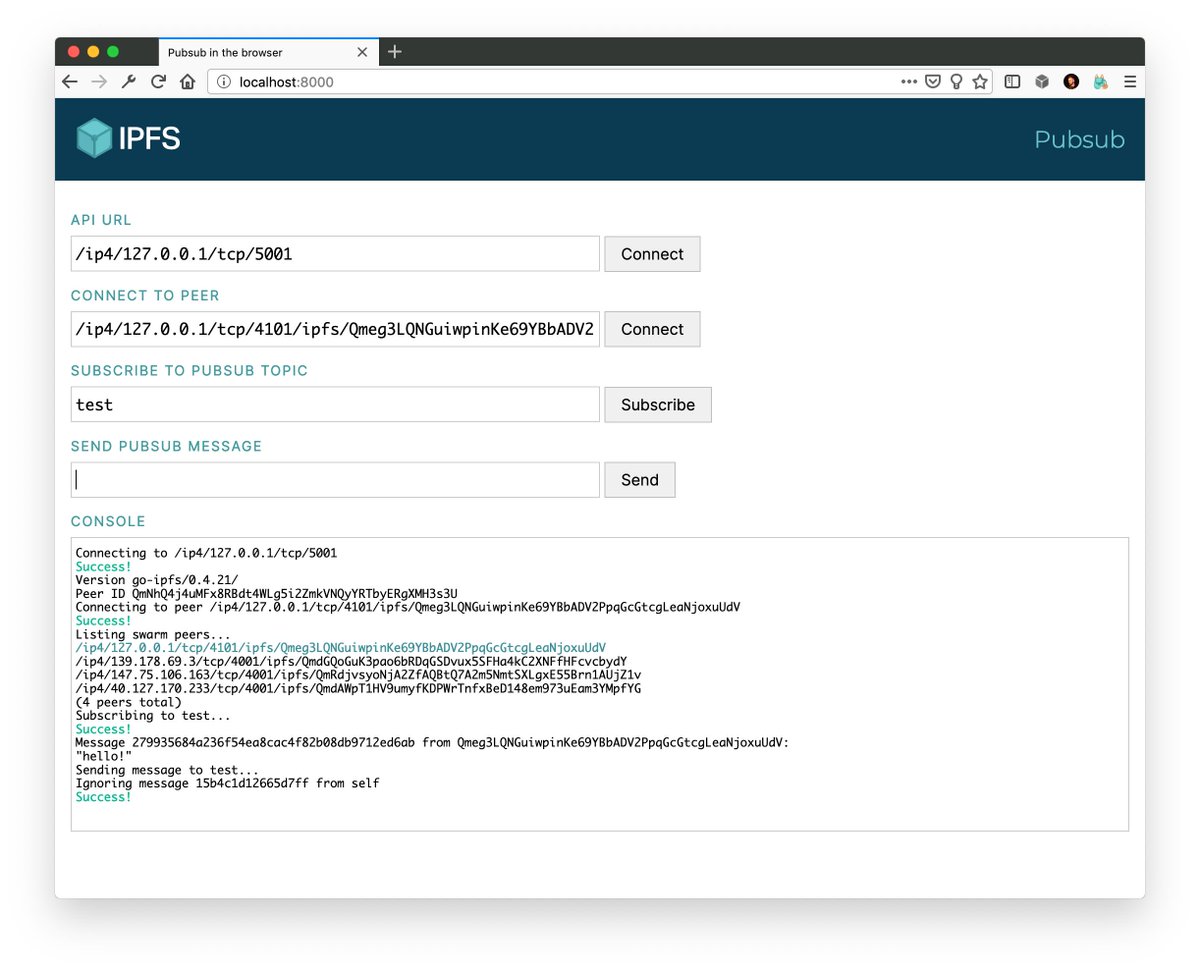The height and width of the screenshot is (971, 1200).
Task: Close the Pubsub in the browser tab
Action: point(362,52)
